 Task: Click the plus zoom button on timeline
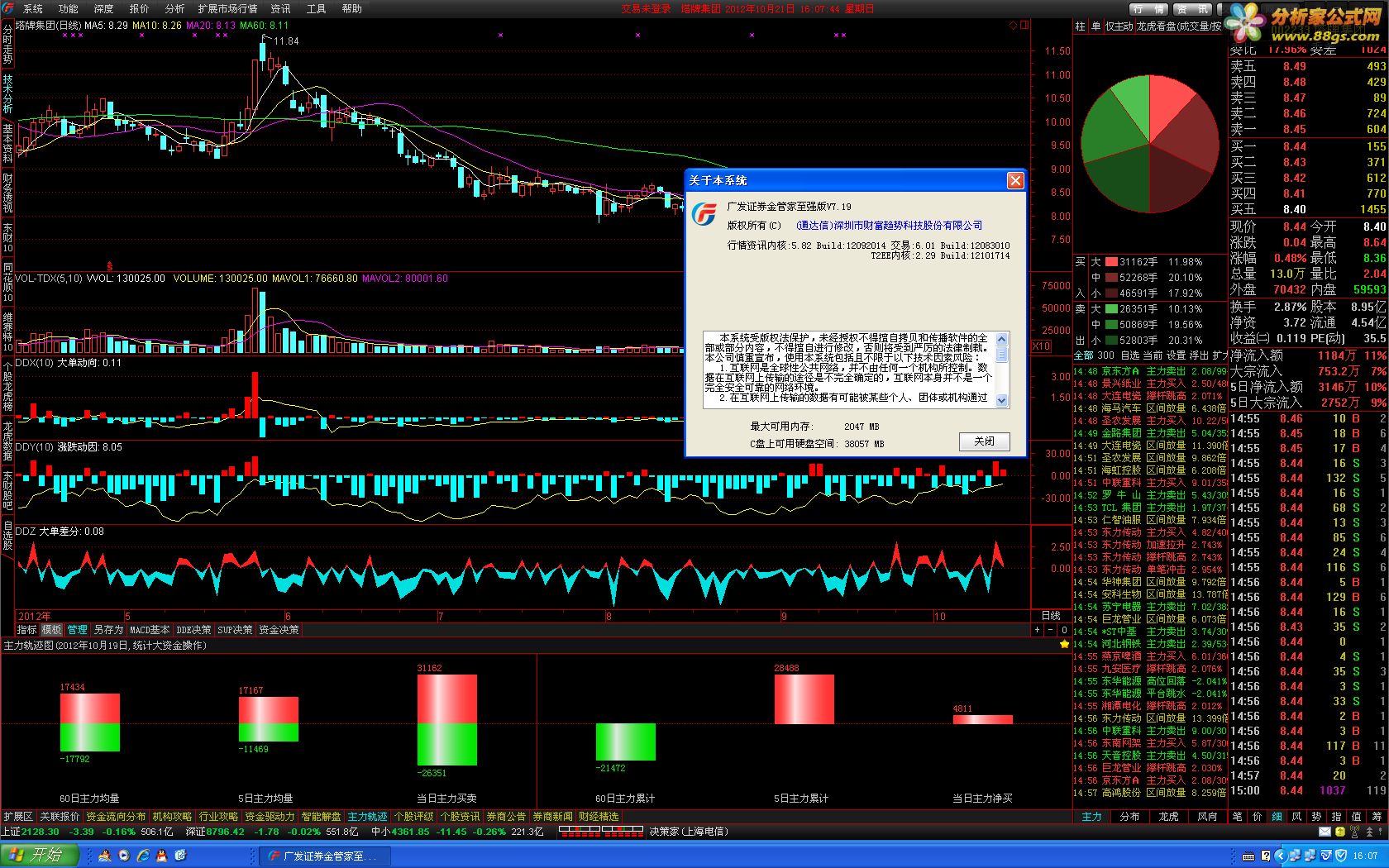(x=1037, y=630)
